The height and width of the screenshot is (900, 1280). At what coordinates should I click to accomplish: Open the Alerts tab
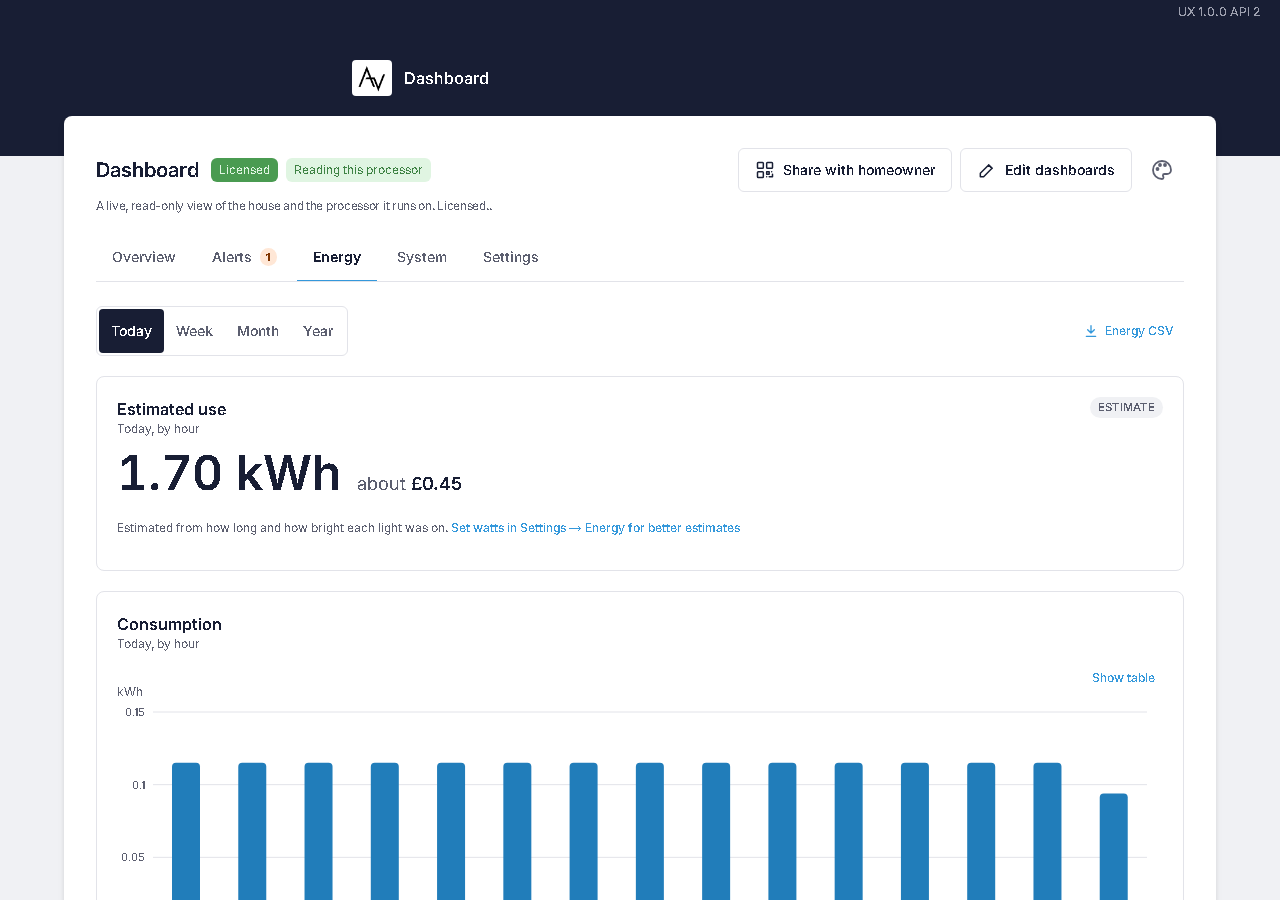tap(244, 257)
